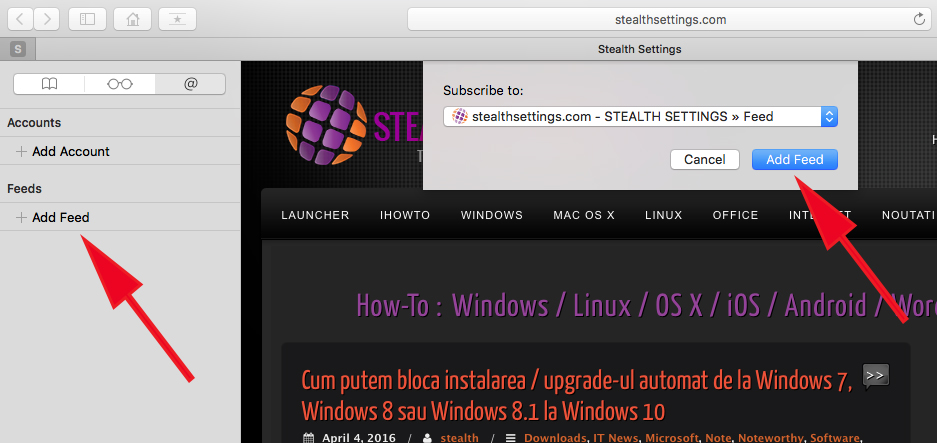Switch to Bookmarks book tab in sidebar
937x443 pixels.
50,84
